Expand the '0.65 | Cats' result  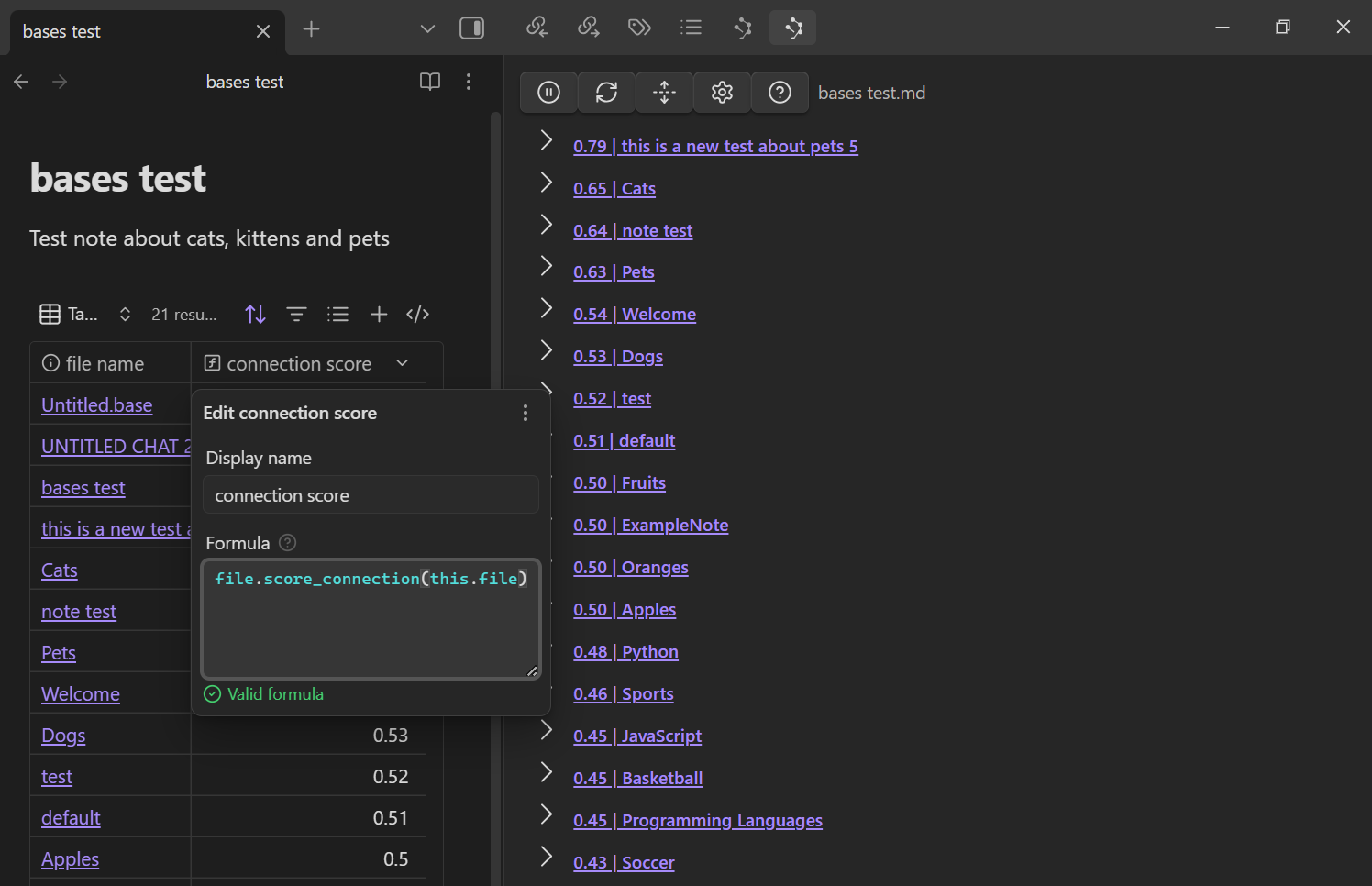(547, 183)
